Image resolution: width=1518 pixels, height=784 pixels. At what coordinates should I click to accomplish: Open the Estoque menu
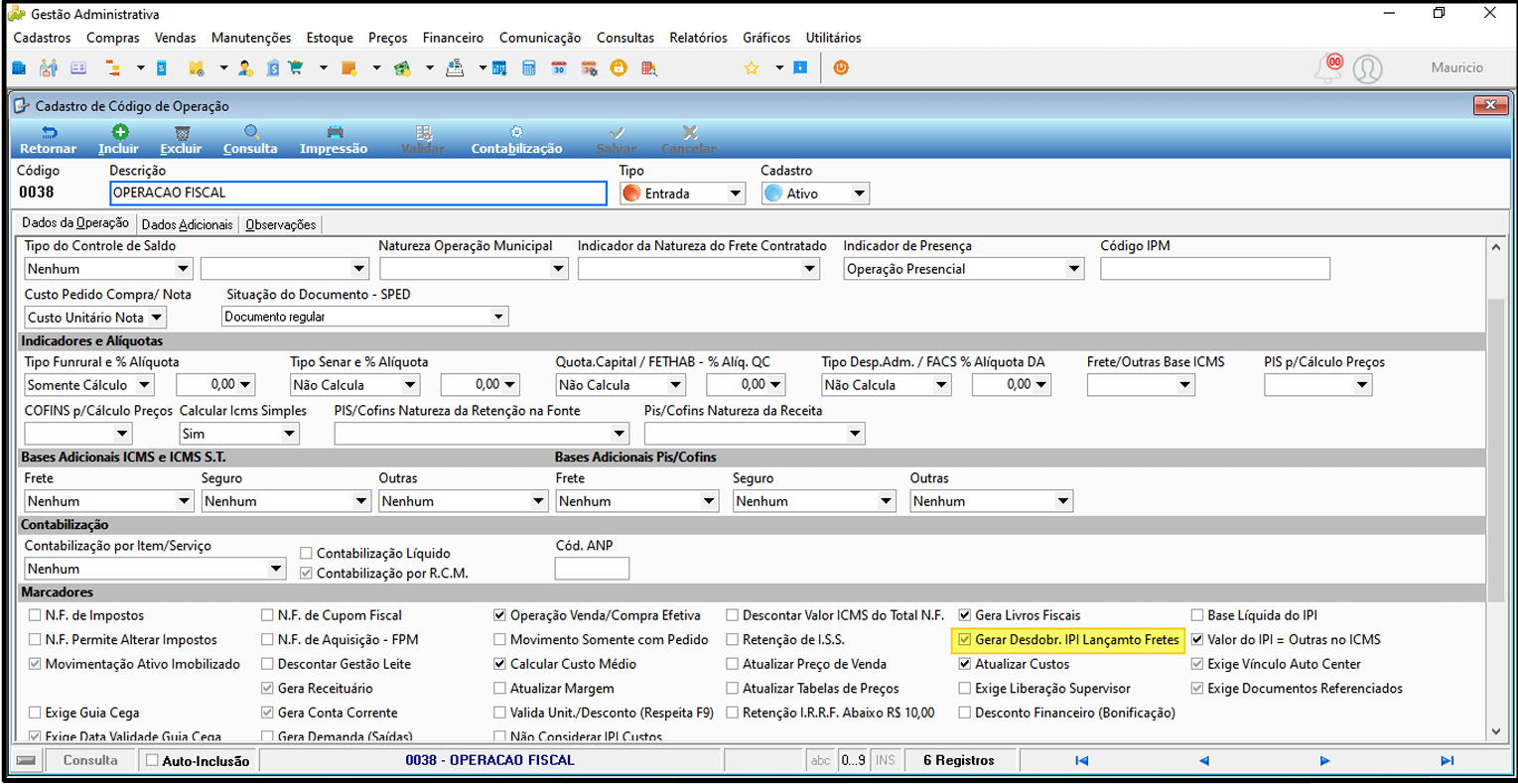pos(330,38)
